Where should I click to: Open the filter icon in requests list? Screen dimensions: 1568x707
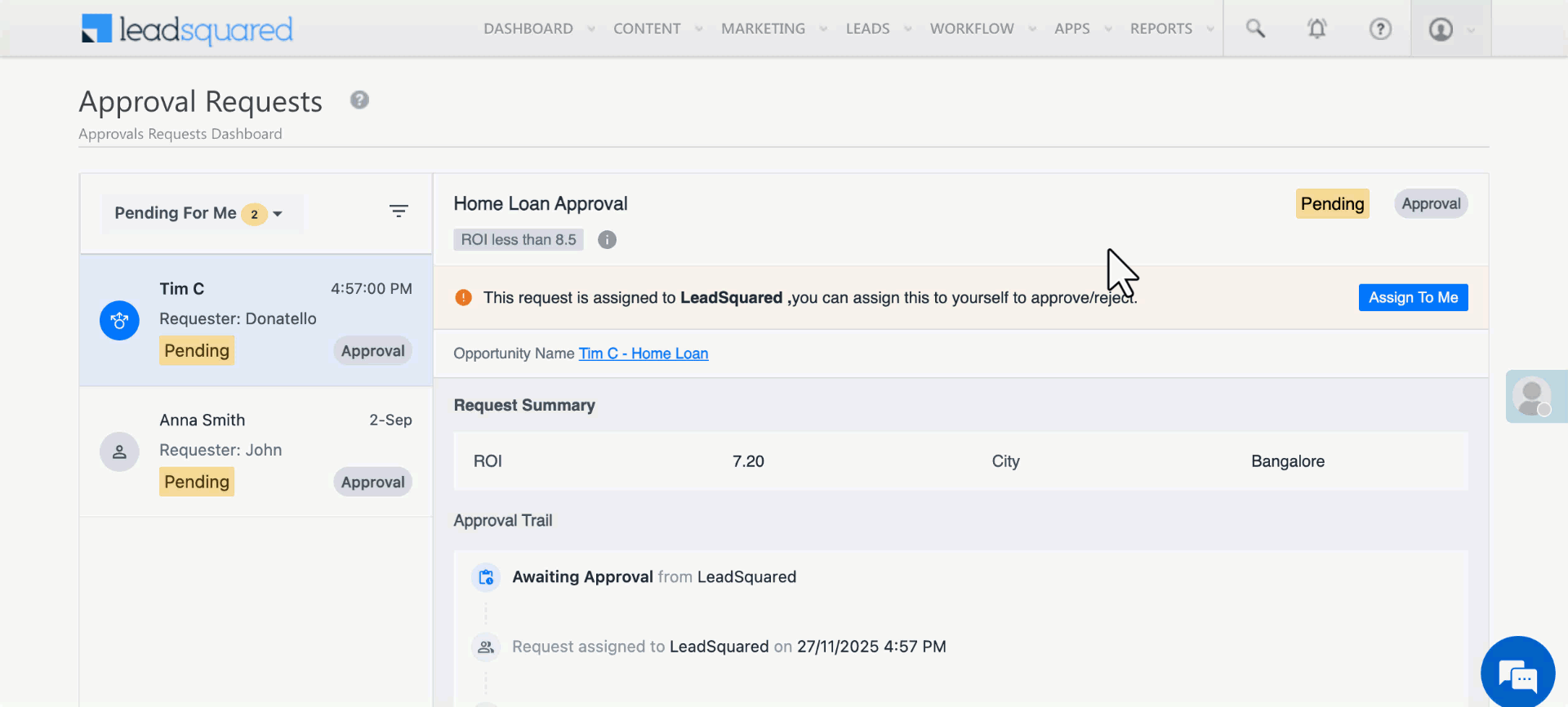point(399,211)
